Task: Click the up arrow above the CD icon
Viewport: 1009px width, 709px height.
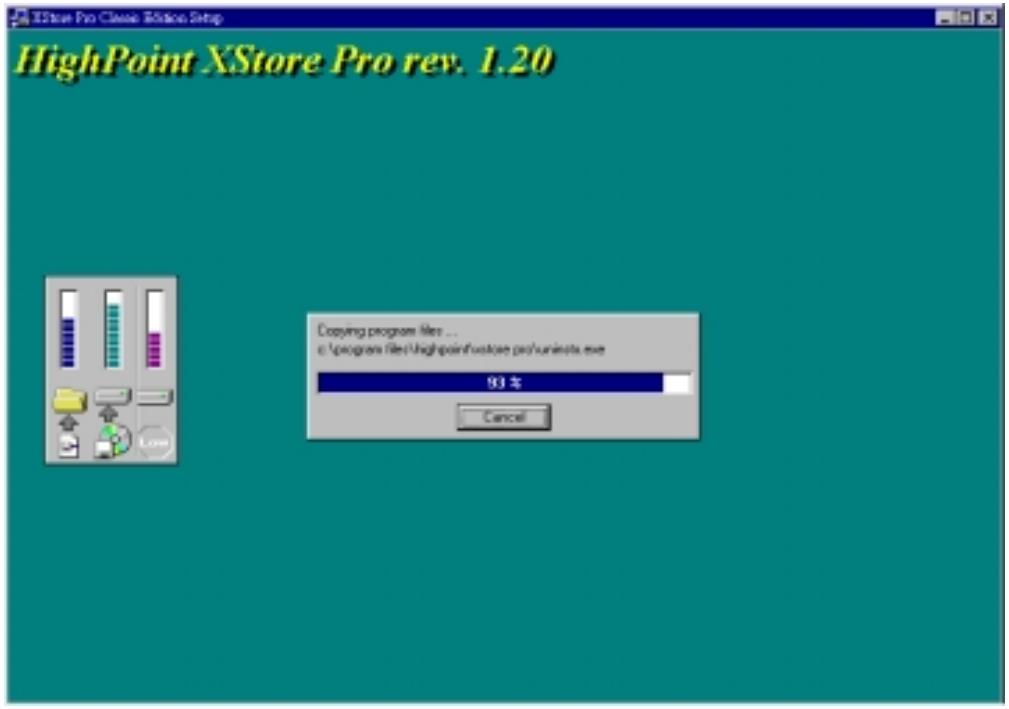Action: (108, 413)
